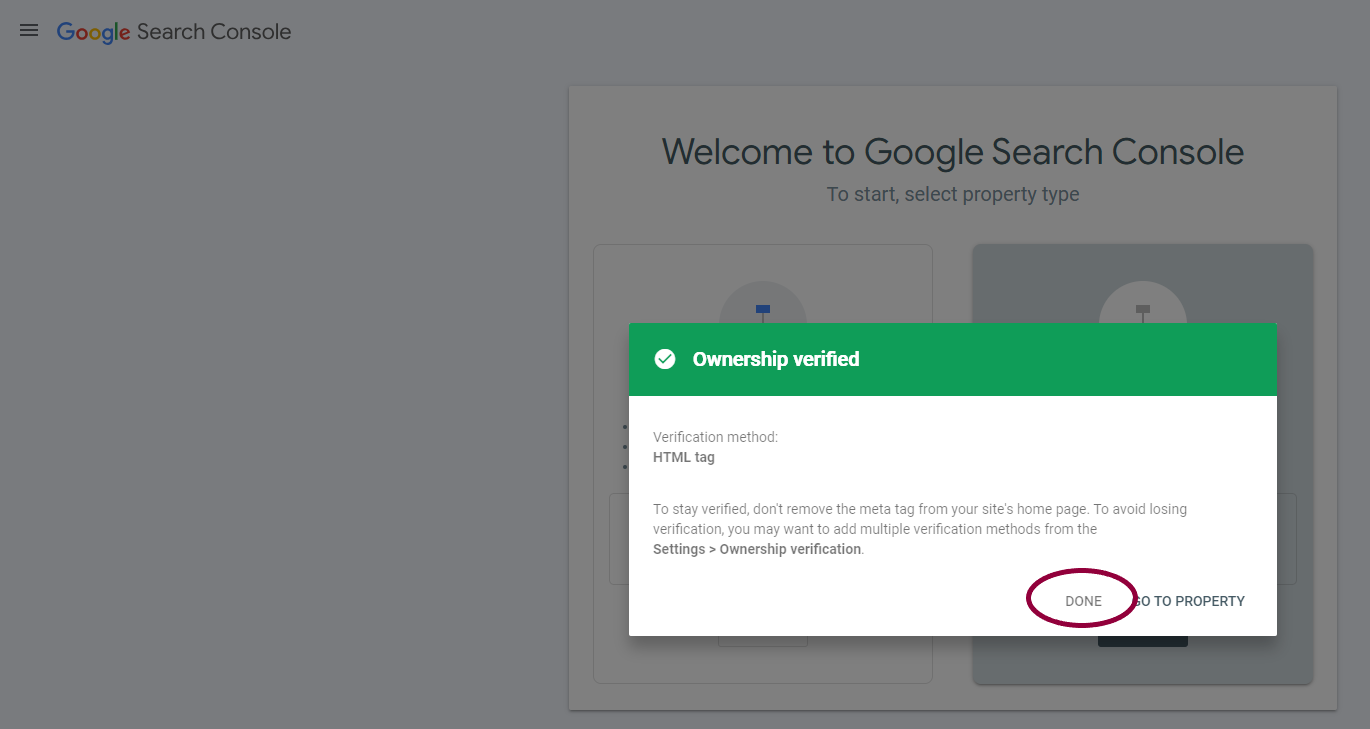This screenshot has width=1370, height=729.
Task: Click the Search Console title text
Action: pos(214,32)
